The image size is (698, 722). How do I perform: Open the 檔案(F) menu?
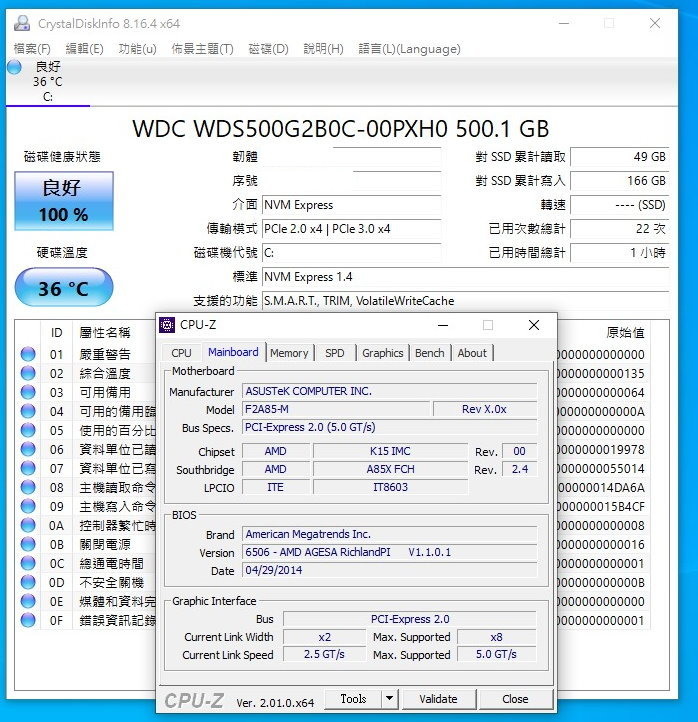pos(32,49)
